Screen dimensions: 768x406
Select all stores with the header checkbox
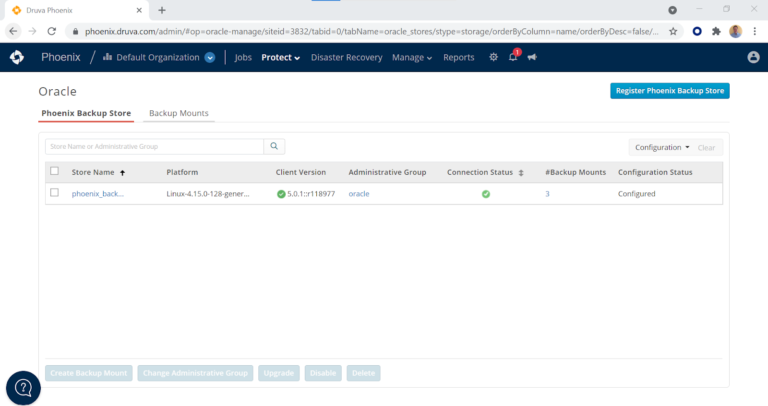[54, 171]
